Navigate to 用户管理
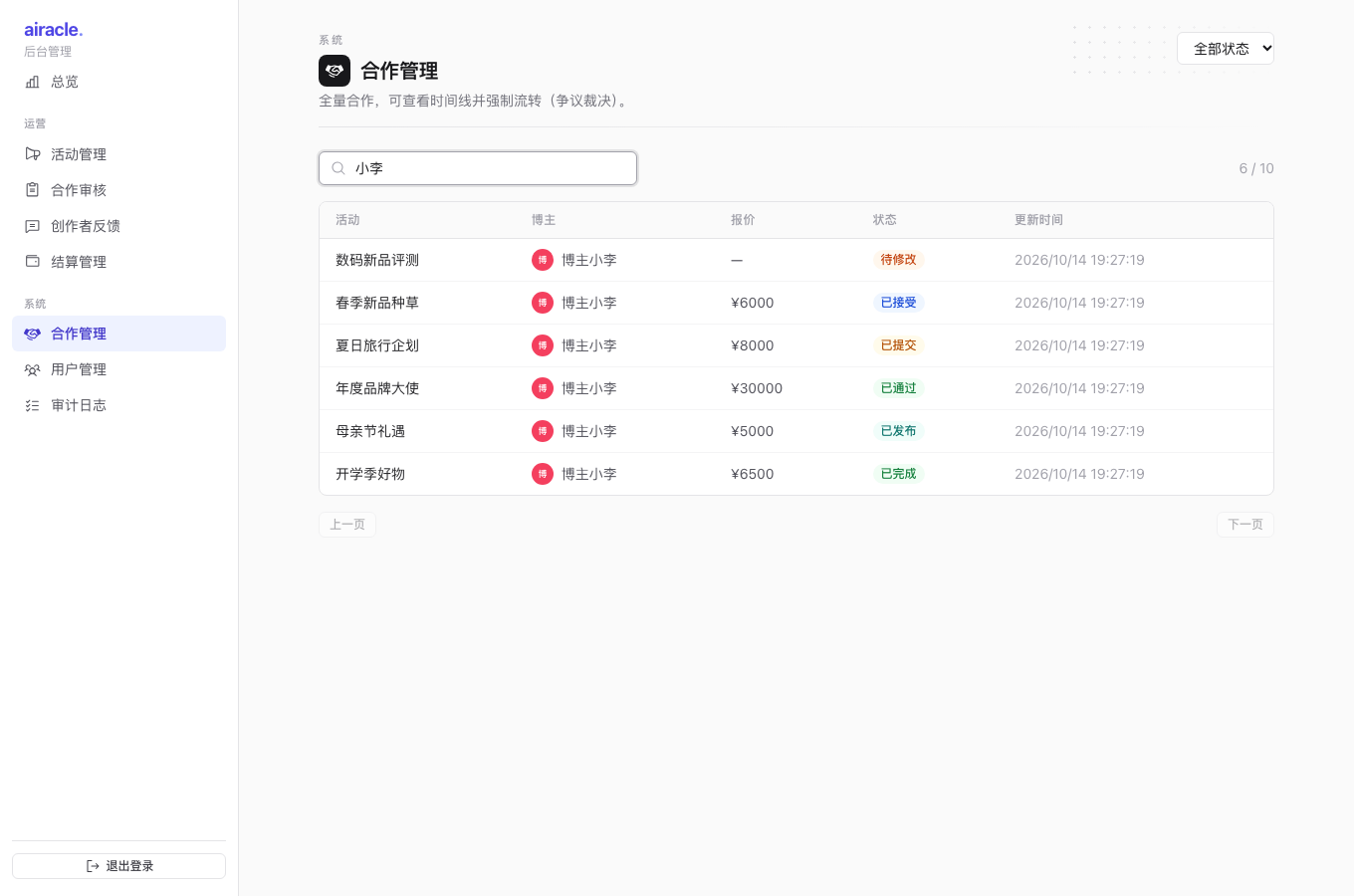The height and width of the screenshot is (896, 1354). [118, 369]
